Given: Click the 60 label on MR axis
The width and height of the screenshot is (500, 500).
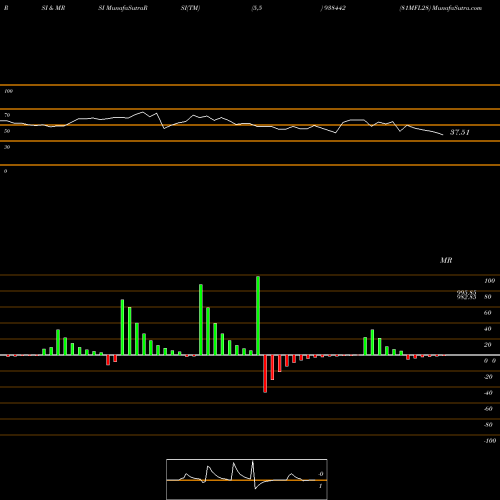Looking at the screenshot, I should click(x=487, y=313).
